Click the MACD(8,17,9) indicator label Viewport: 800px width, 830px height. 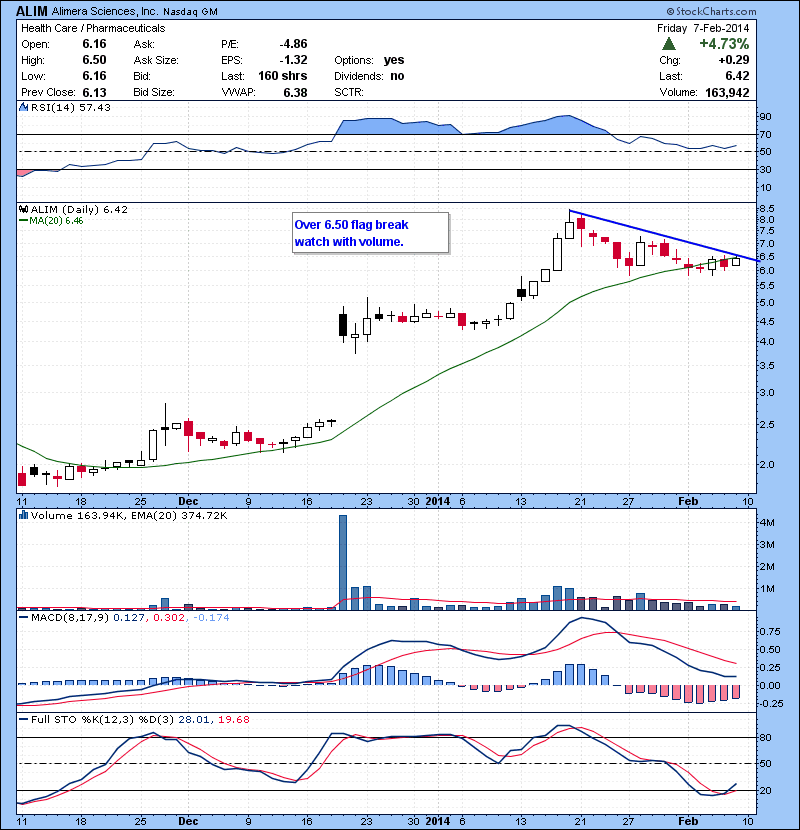(x=70, y=617)
